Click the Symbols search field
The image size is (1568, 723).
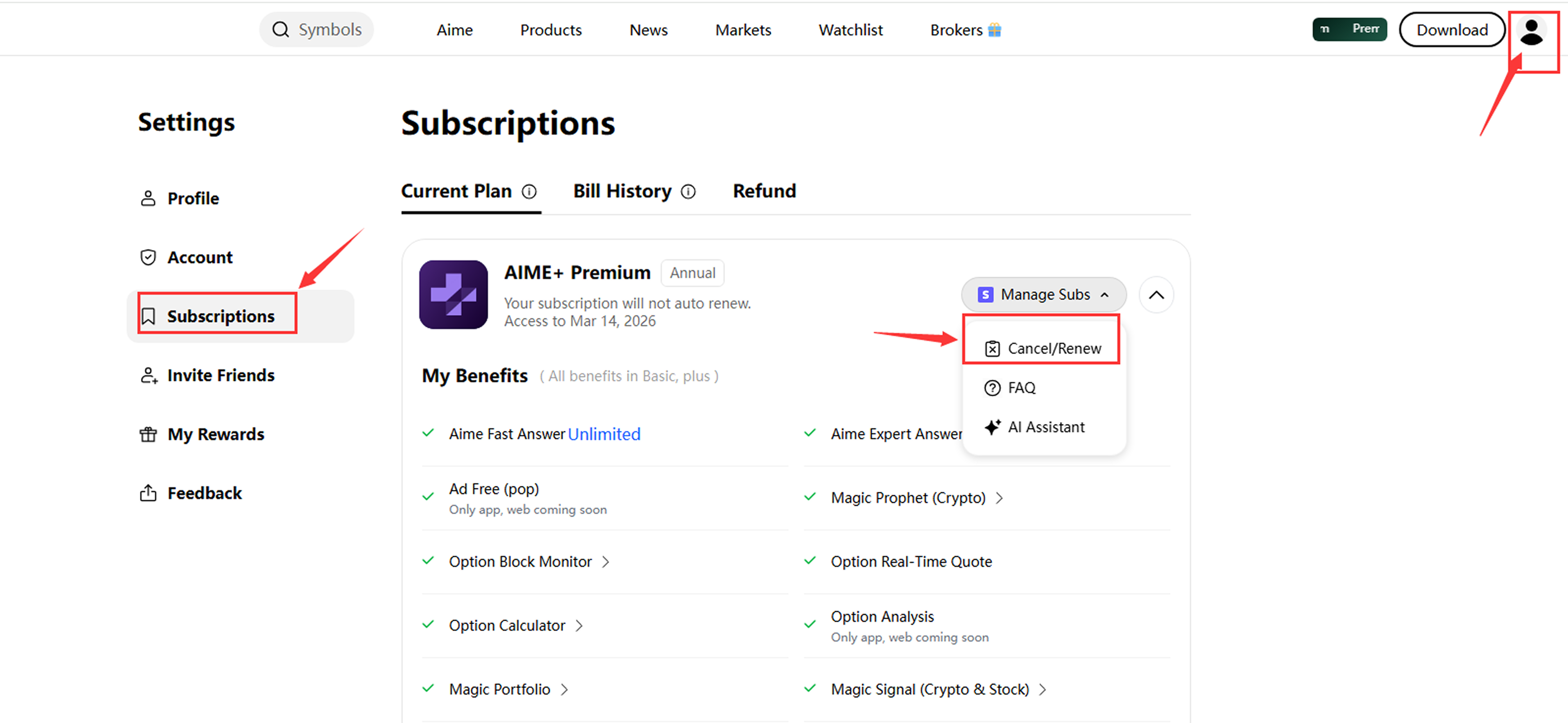[329, 30]
